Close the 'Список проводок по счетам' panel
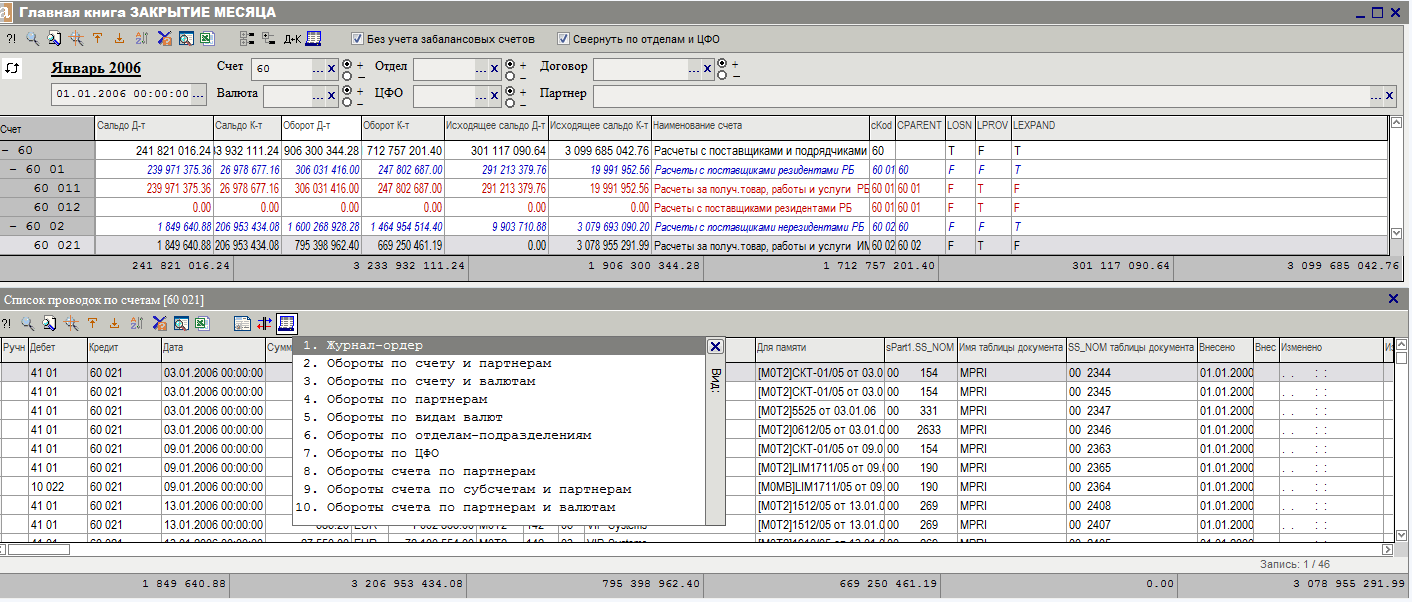Viewport: 1412px width, 602px height. click(1393, 298)
